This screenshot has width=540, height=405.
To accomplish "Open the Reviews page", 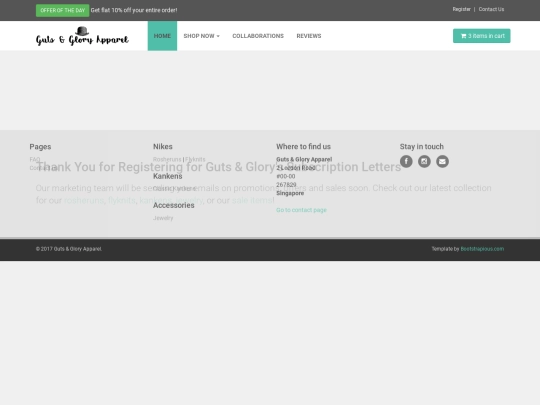I will click(309, 36).
